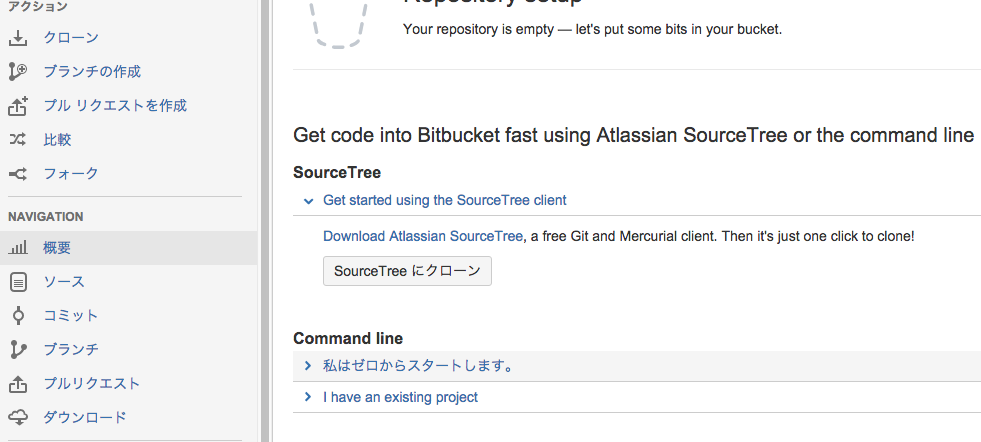Open the ダウンロード navigation link

tap(85, 418)
